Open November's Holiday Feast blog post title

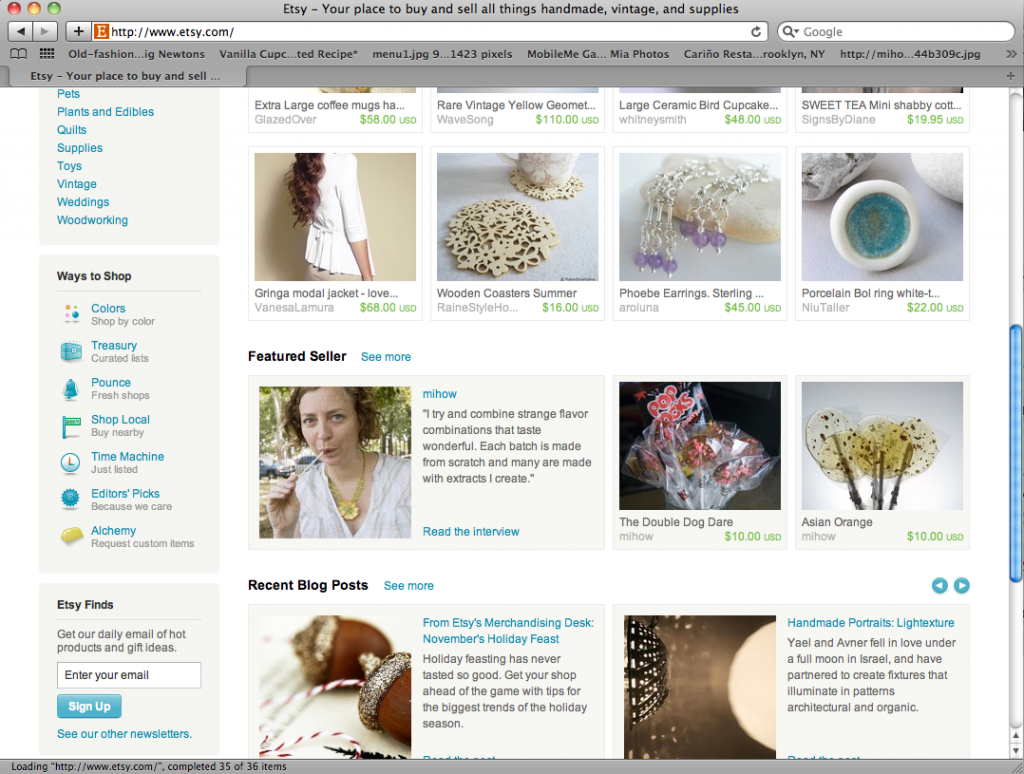tap(508, 631)
